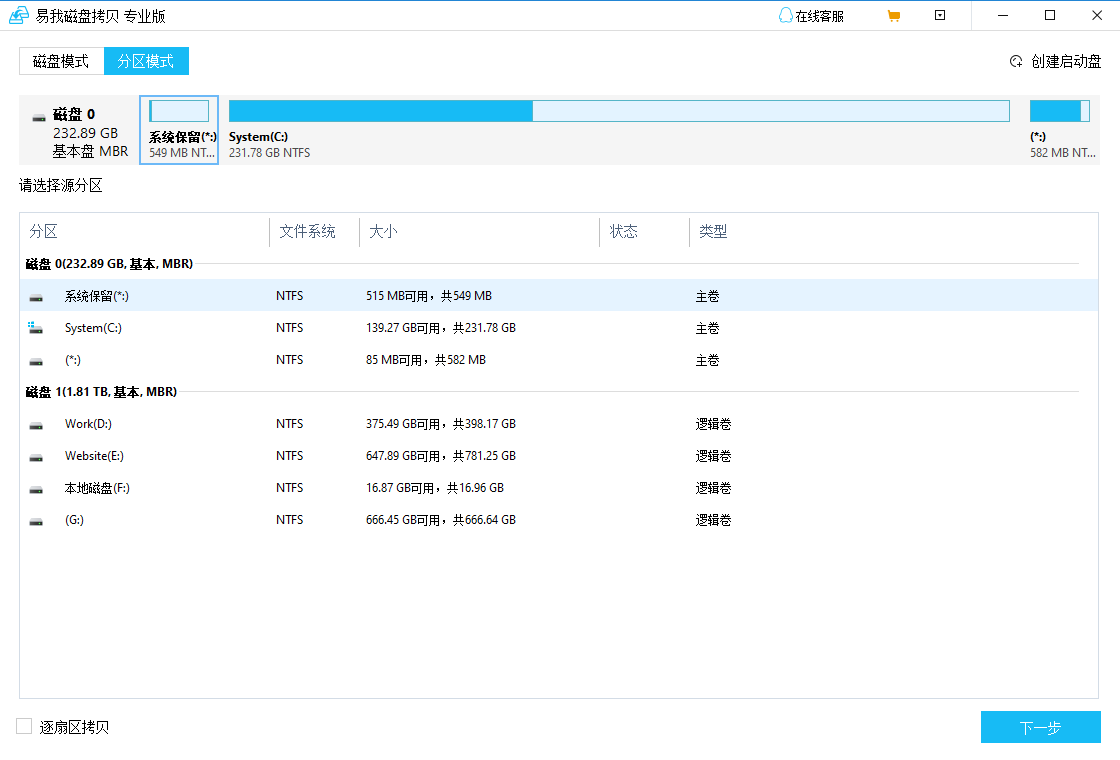Click the 状态 column header

[624, 231]
